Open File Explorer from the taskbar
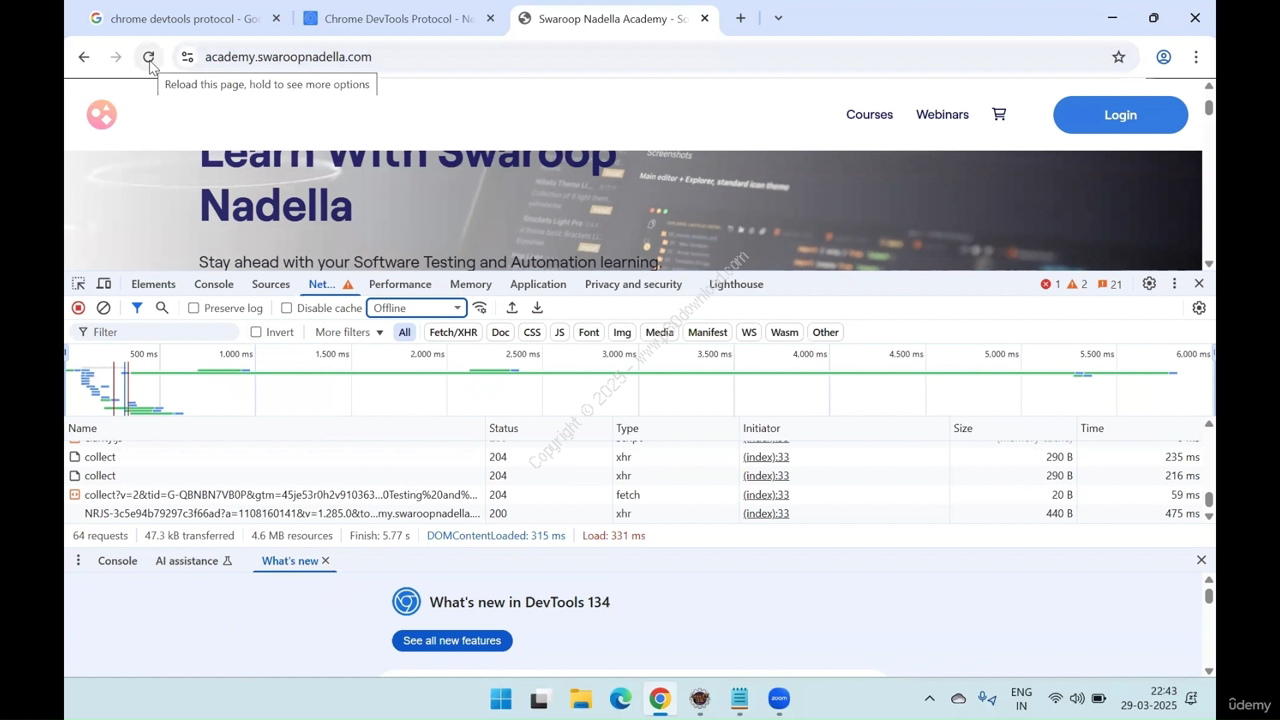1280x720 pixels. (x=581, y=699)
